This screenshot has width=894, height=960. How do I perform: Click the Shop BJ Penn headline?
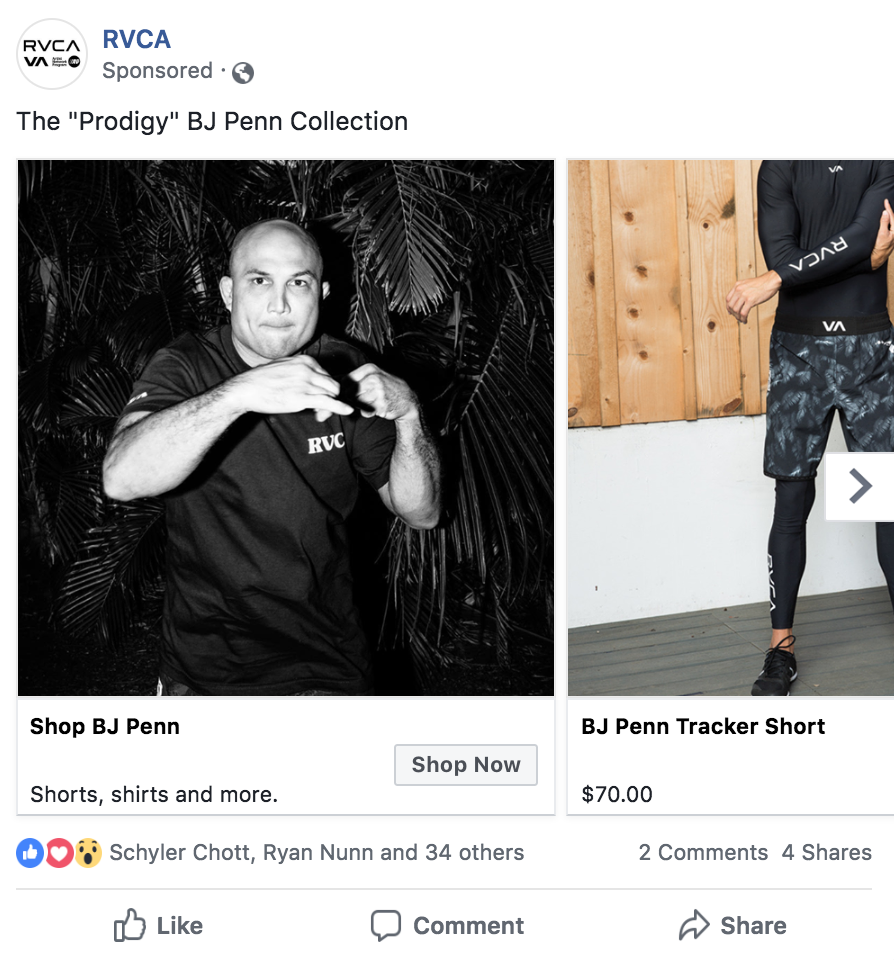pyautogui.click(x=105, y=727)
